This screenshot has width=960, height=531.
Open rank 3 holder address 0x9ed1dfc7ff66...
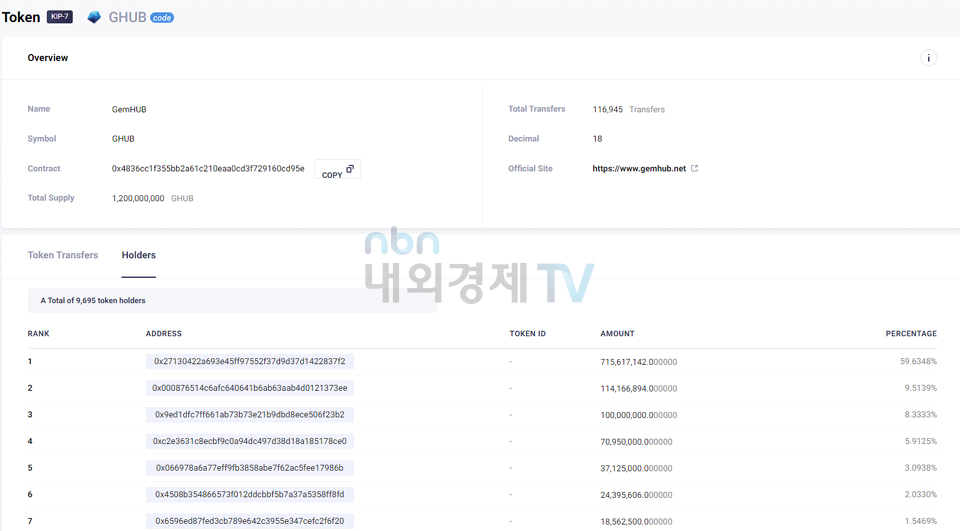(250, 415)
